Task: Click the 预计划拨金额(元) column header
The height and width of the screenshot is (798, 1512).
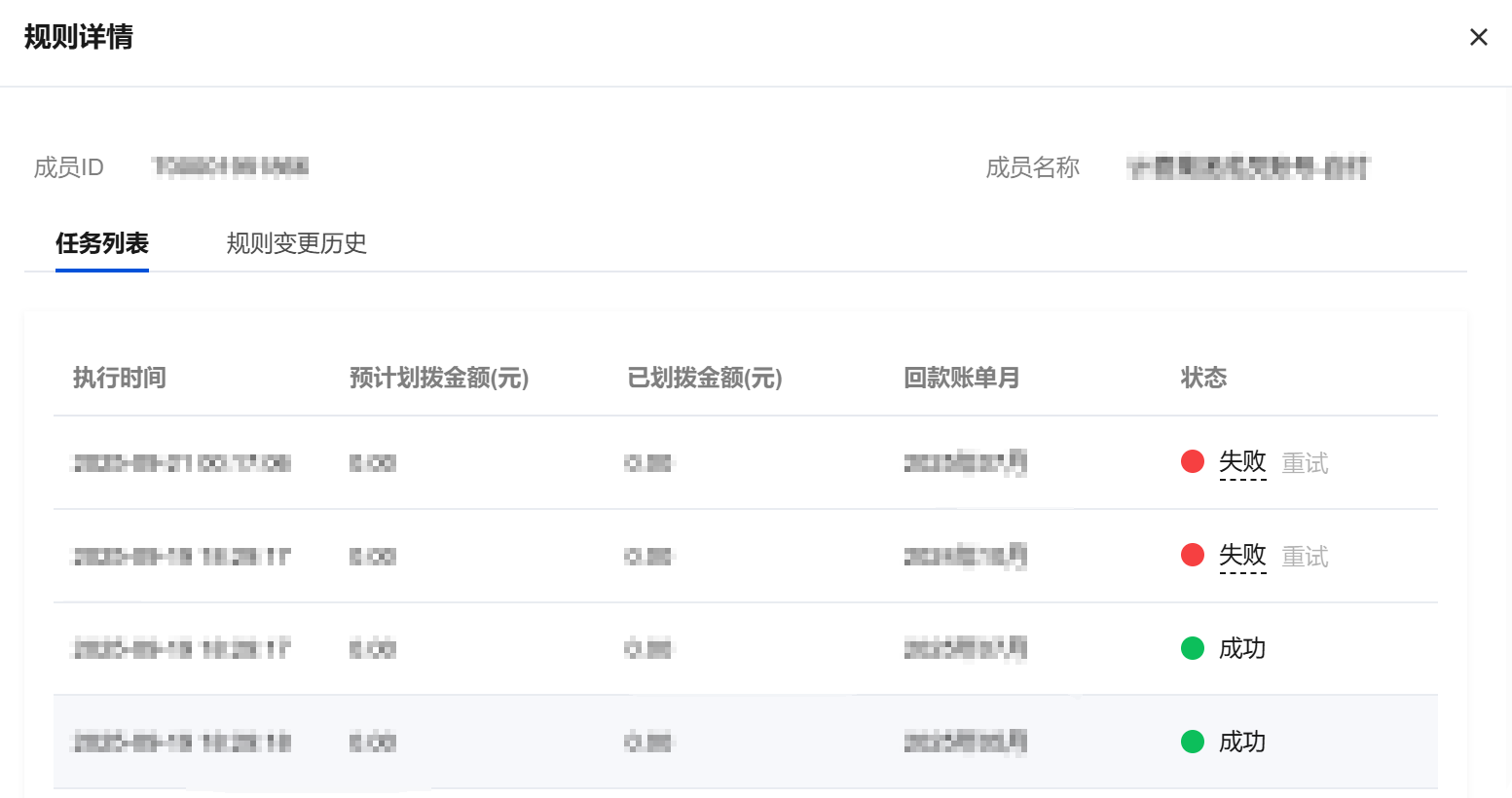Action: click(439, 378)
